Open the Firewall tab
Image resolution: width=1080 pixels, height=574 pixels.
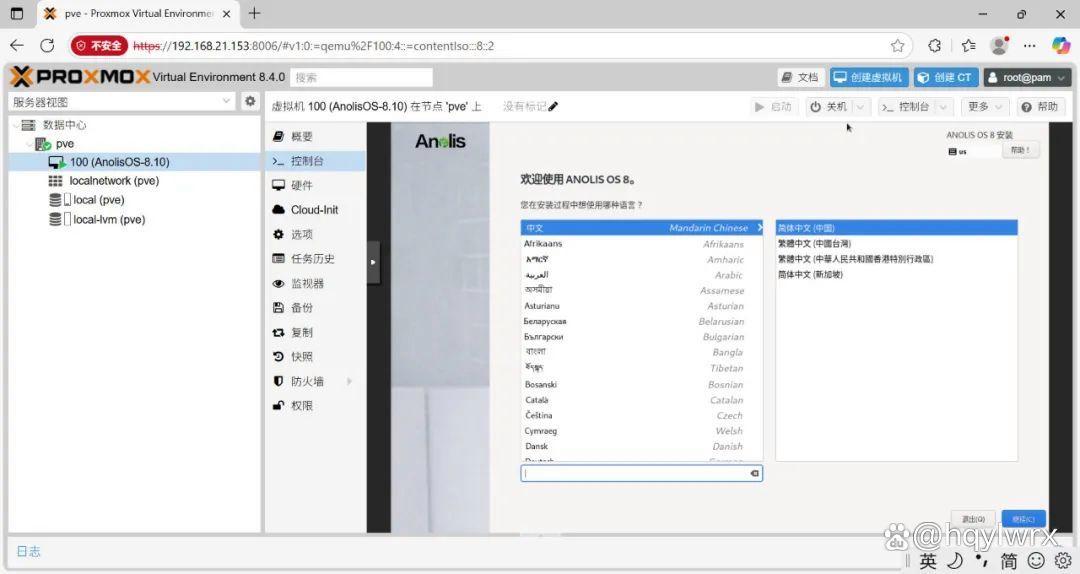pos(315,381)
